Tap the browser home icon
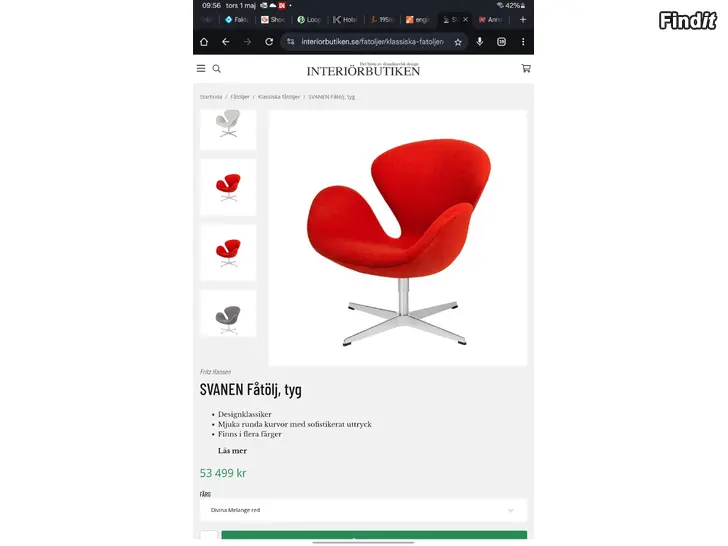The image size is (728, 546). 204,42
